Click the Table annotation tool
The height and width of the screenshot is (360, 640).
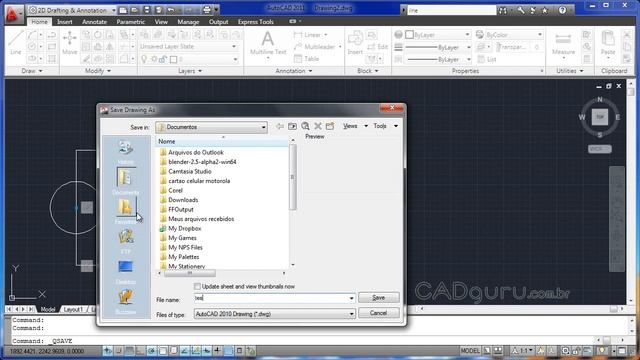pos(307,59)
